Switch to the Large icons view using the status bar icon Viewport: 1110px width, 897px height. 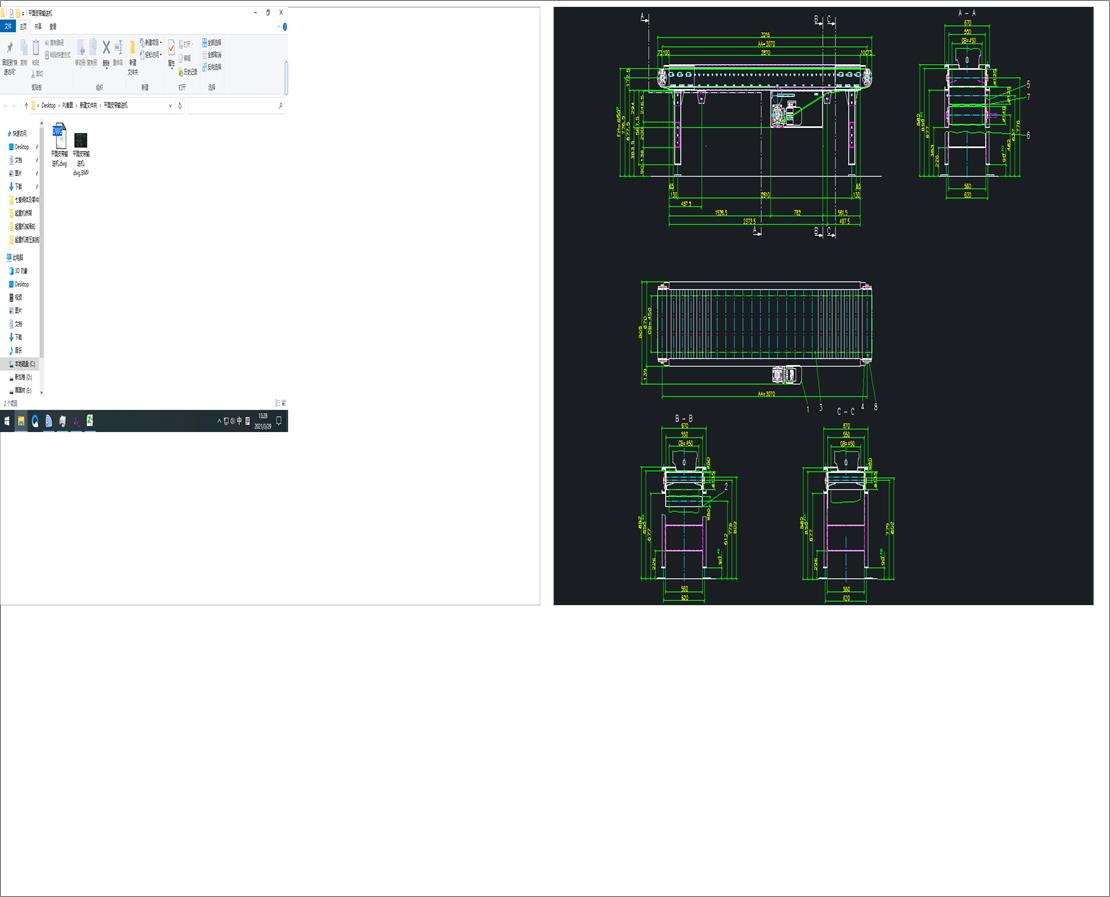(x=284, y=403)
